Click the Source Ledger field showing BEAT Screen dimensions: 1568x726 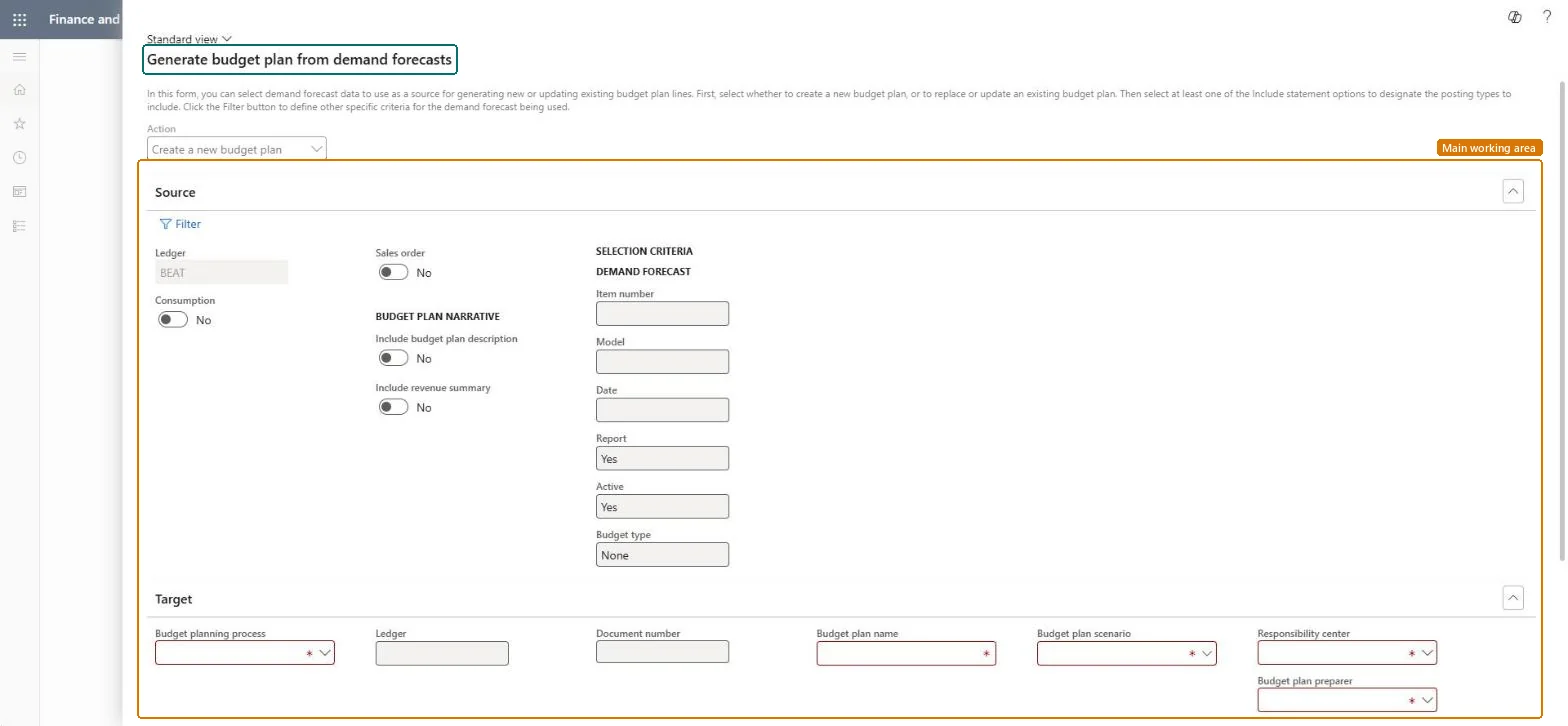tap(221, 272)
